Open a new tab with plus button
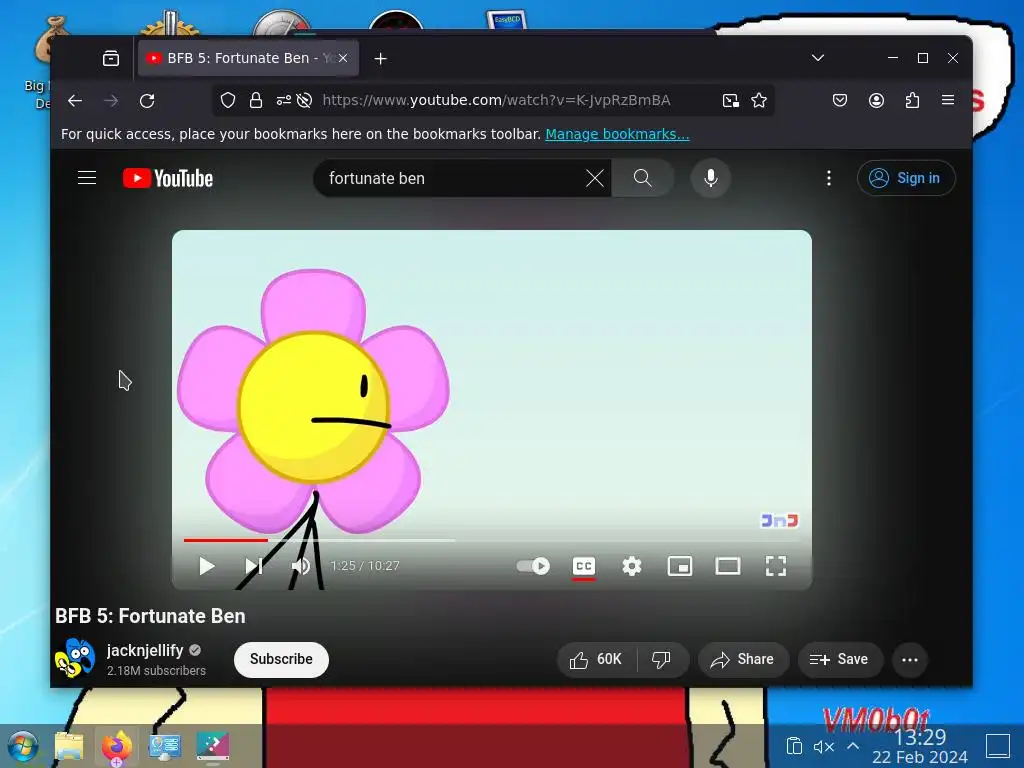This screenshot has height=768, width=1024. tap(381, 59)
